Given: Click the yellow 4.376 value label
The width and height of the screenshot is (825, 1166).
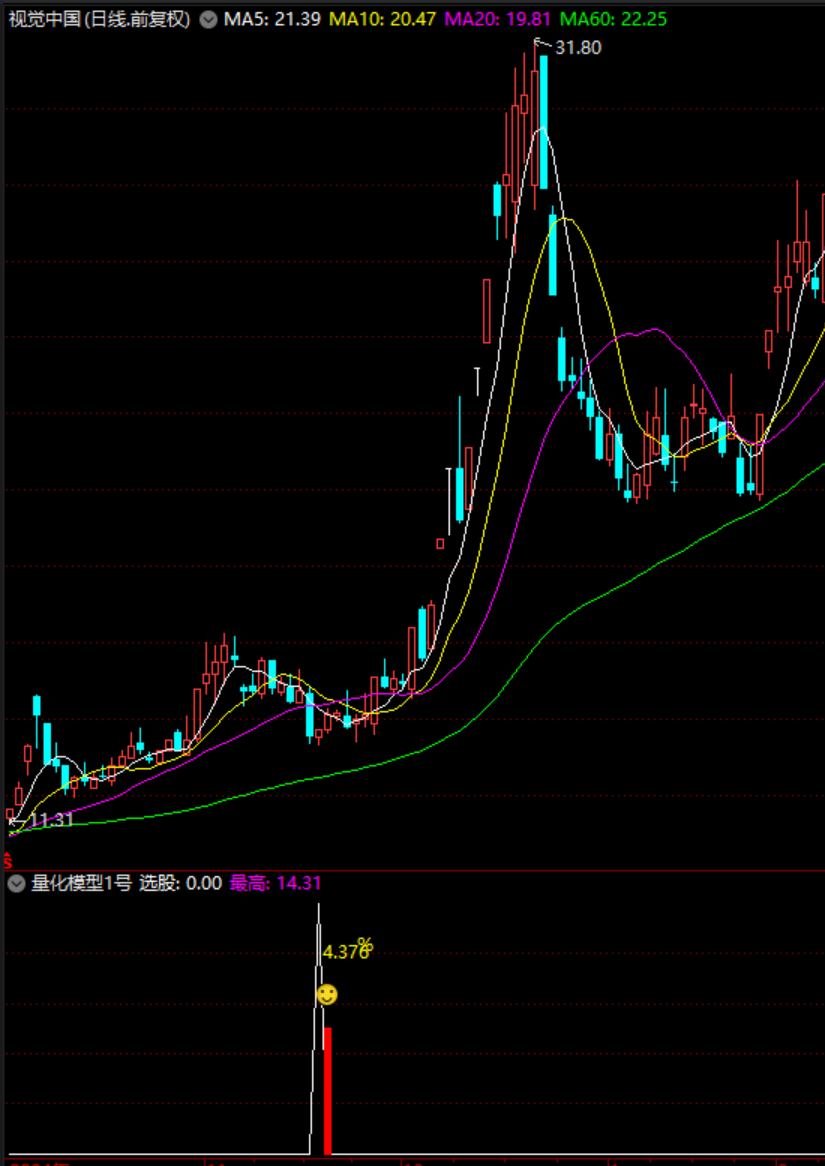Looking at the screenshot, I should coord(342,952).
